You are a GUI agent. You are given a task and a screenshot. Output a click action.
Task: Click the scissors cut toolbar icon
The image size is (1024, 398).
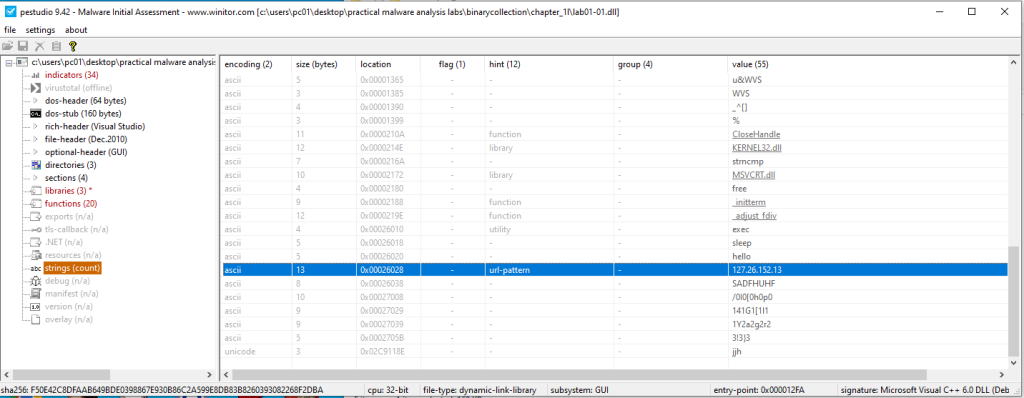click(x=39, y=46)
